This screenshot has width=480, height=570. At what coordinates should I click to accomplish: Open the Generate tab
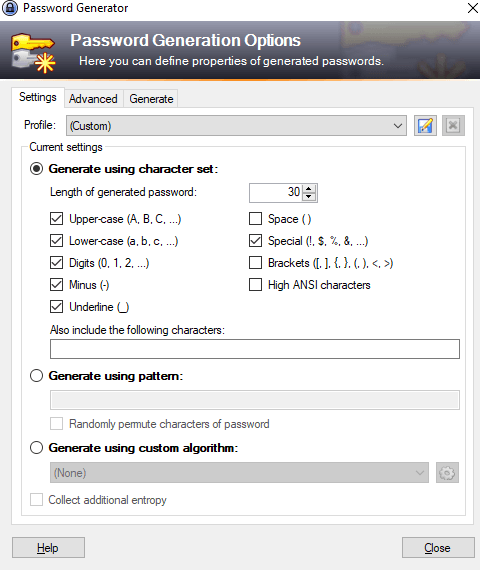pyautogui.click(x=151, y=99)
